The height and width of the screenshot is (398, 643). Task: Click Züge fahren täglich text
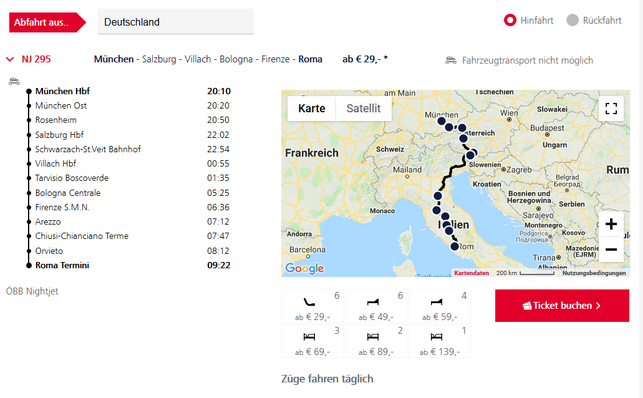327,379
